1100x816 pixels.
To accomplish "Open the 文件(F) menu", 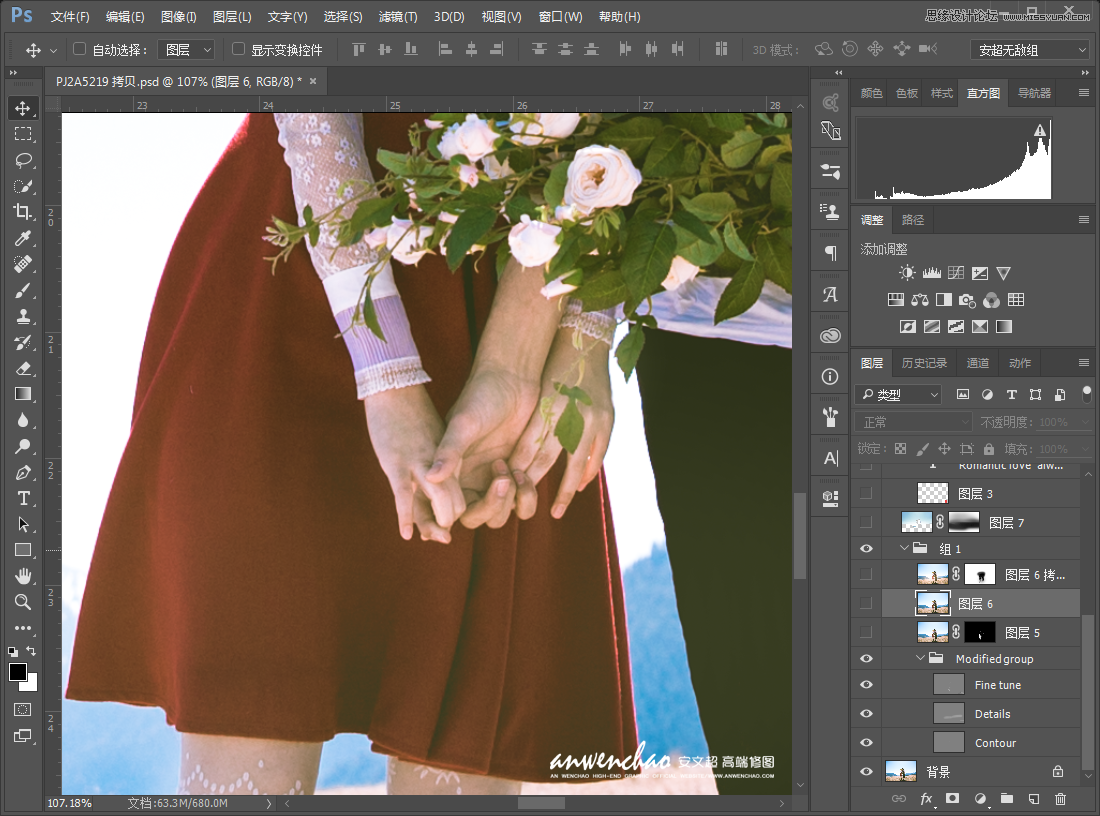I will 70,17.
